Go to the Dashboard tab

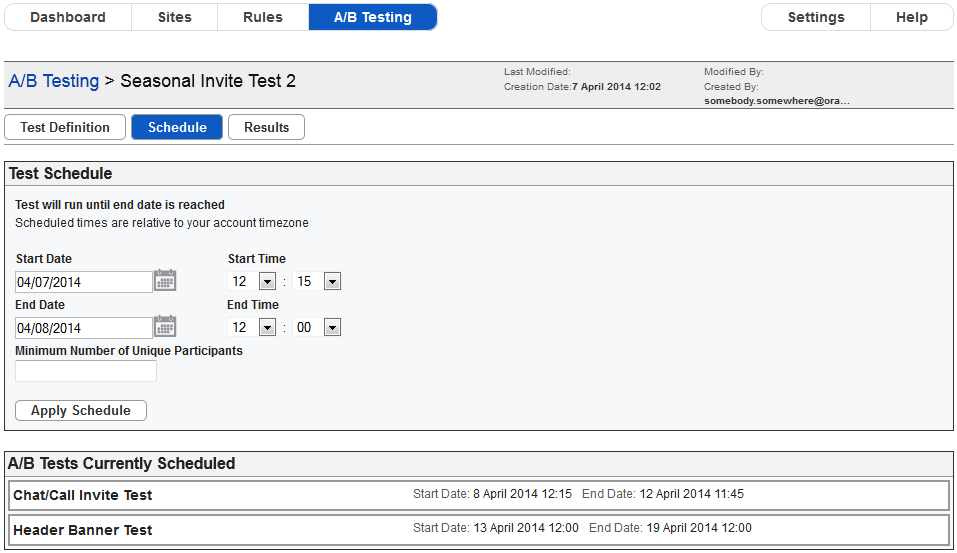(68, 17)
